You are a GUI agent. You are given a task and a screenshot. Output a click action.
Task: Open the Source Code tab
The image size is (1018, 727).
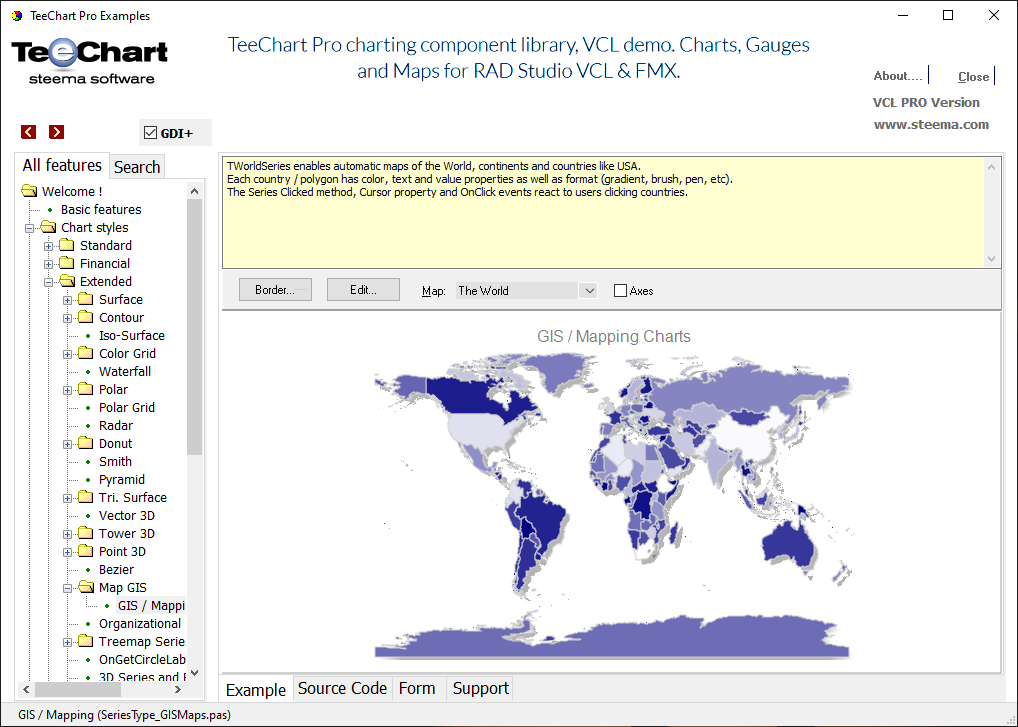click(x=342, y=688)
